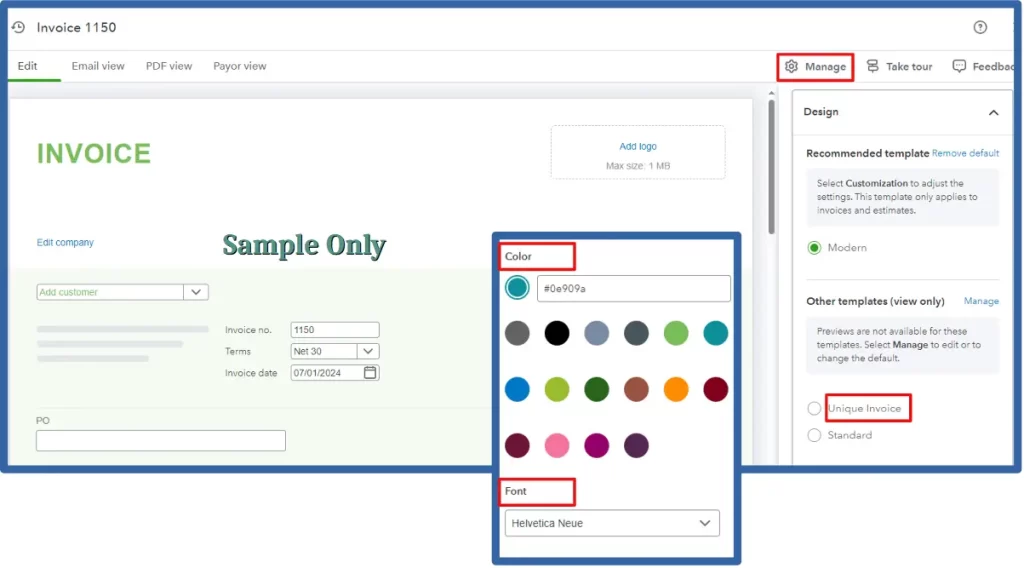Click the Manage gear icon
This screenshot has width=1024, height=568.
(x=792, y=67)
